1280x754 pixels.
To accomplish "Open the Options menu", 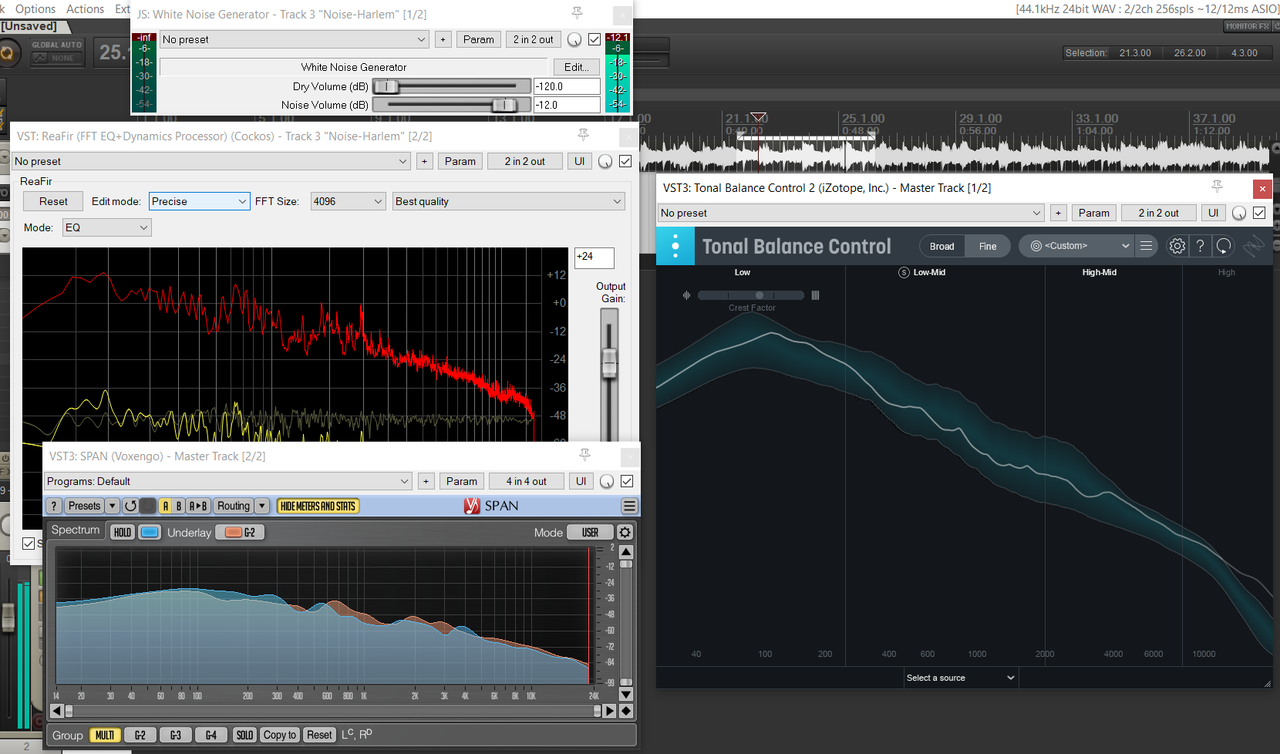I will click(35, 8).
